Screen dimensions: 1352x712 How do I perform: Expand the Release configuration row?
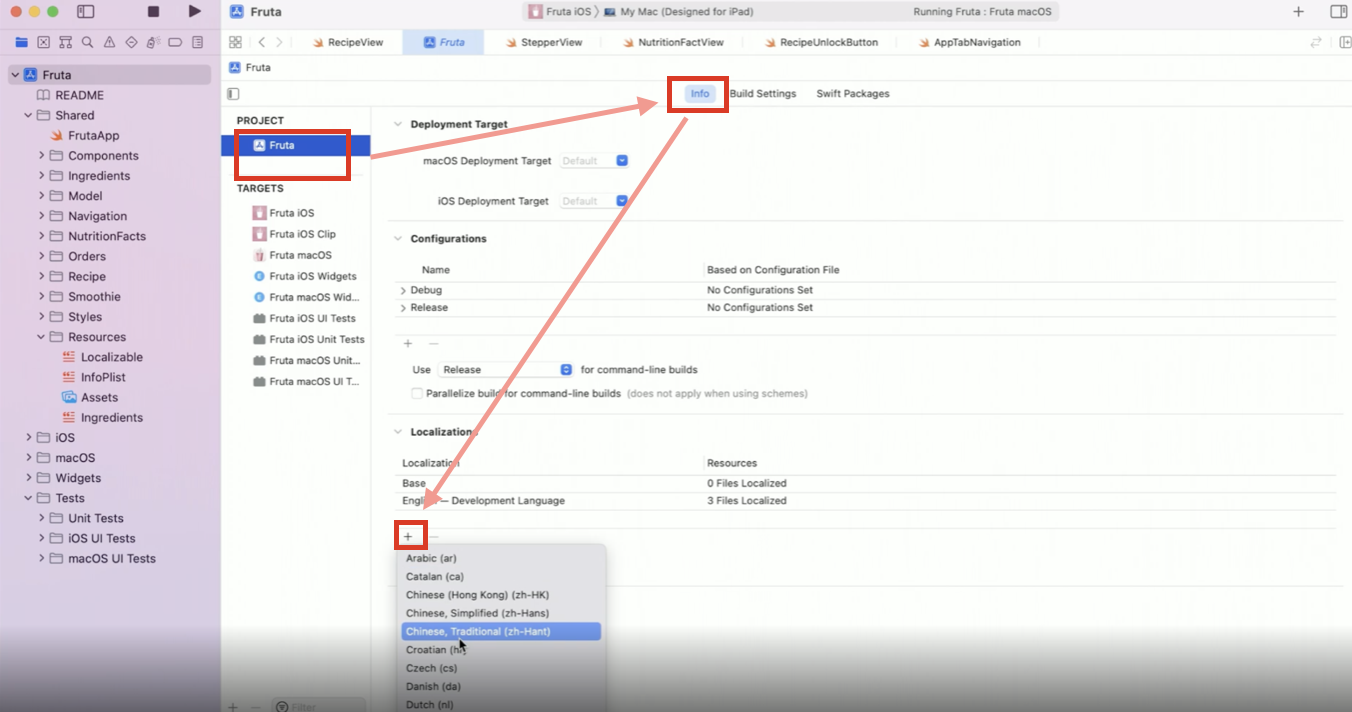coord(403,308)
